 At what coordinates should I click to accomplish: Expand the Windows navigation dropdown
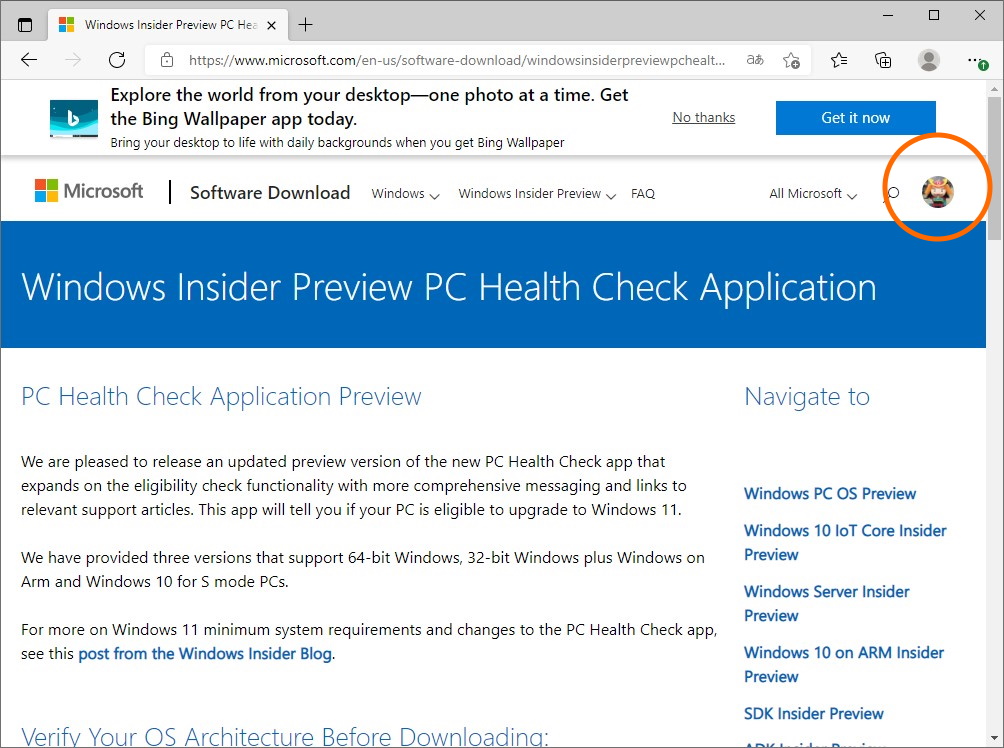[405, 193]
